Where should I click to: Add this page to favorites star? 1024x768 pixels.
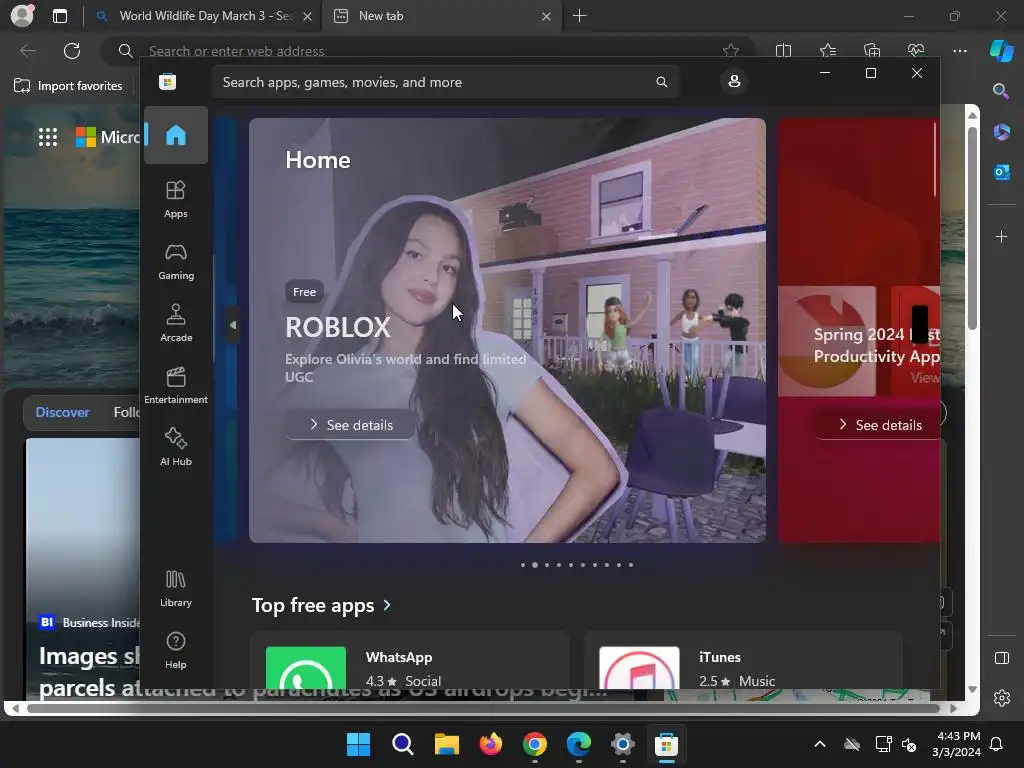click(x=731, y=50)
